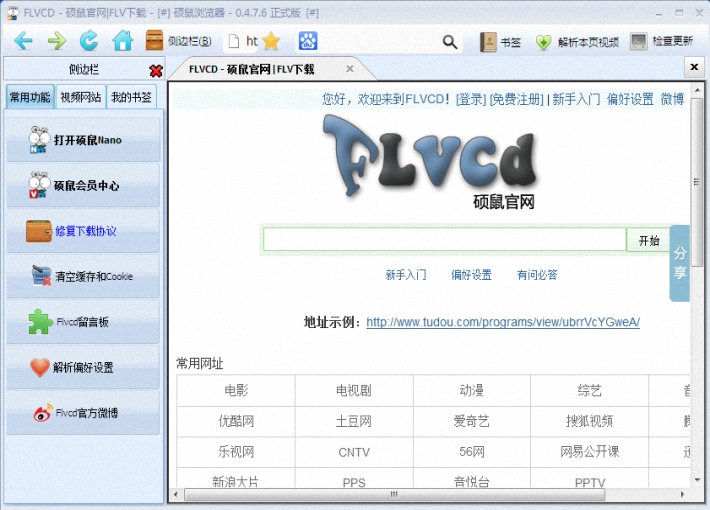Open 偏好设置 link below search box

[x=471, y=274]
